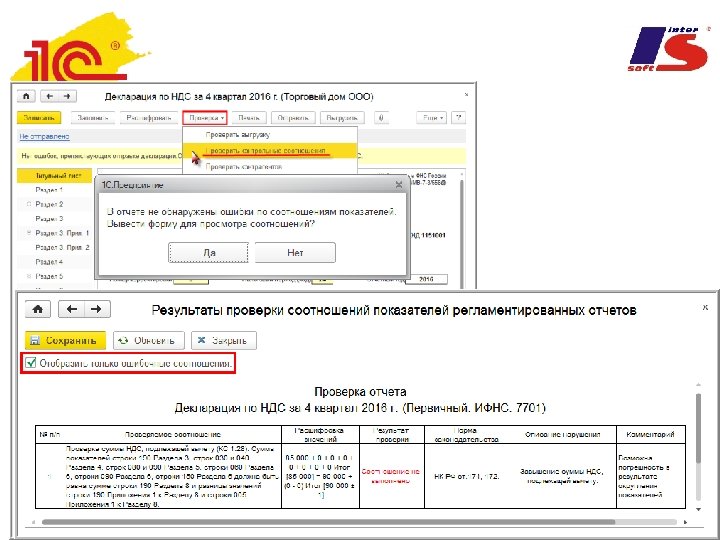Click the 'Завышение суммы НДС' description cell

(x=562, y=476)
